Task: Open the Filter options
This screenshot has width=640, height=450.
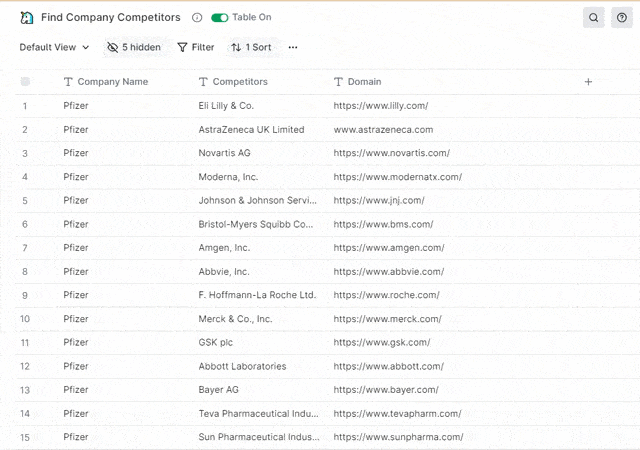Action: pos(196,47)
